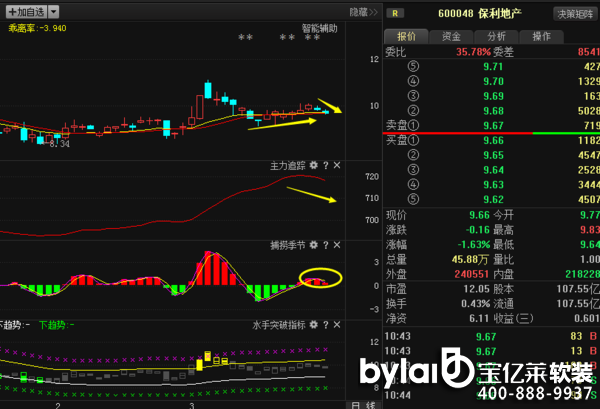This screenshot has height=409, width=600.
Task: Open the 决策矩阵 button
Action: 573,14
